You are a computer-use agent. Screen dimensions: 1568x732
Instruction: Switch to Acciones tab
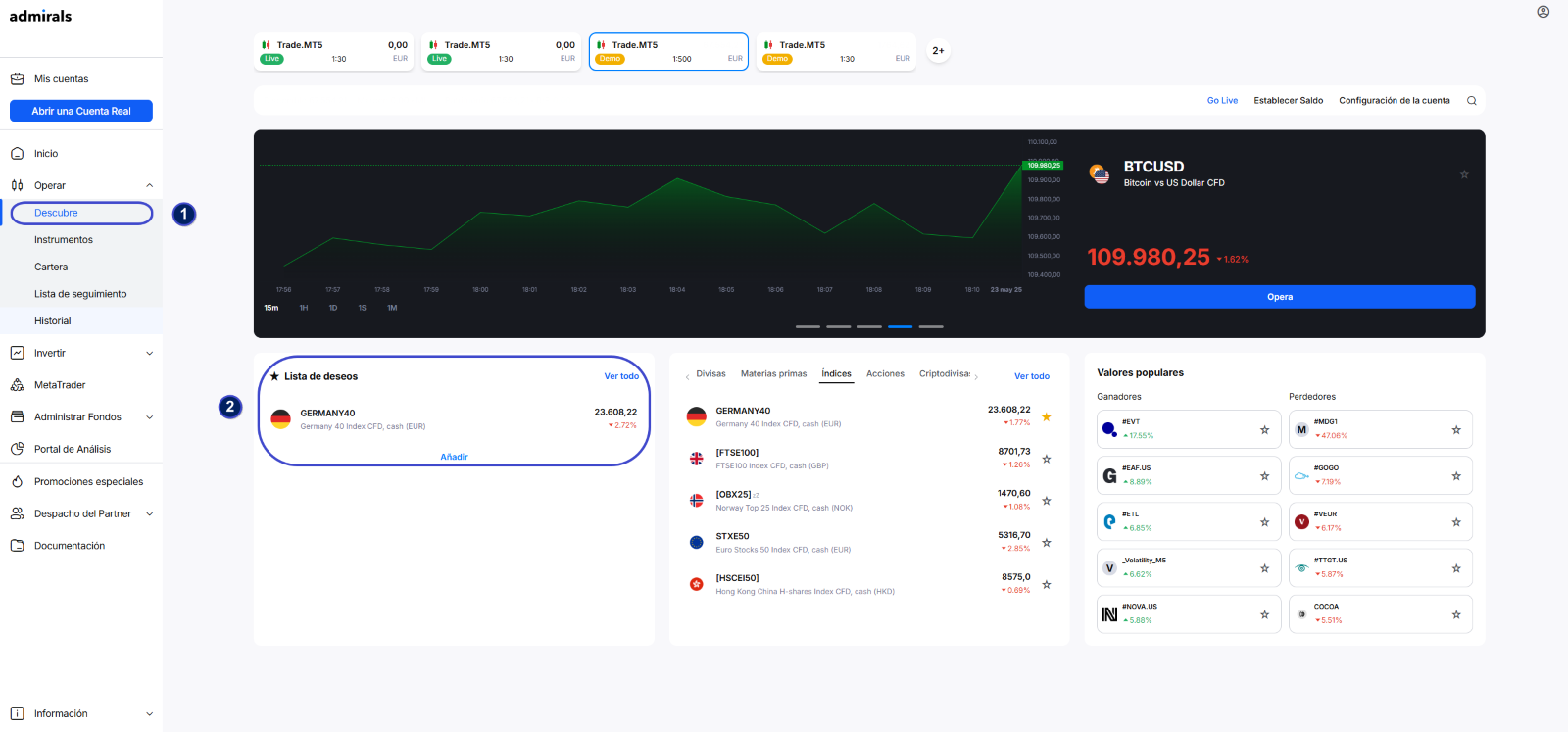(x=885, y=374)
